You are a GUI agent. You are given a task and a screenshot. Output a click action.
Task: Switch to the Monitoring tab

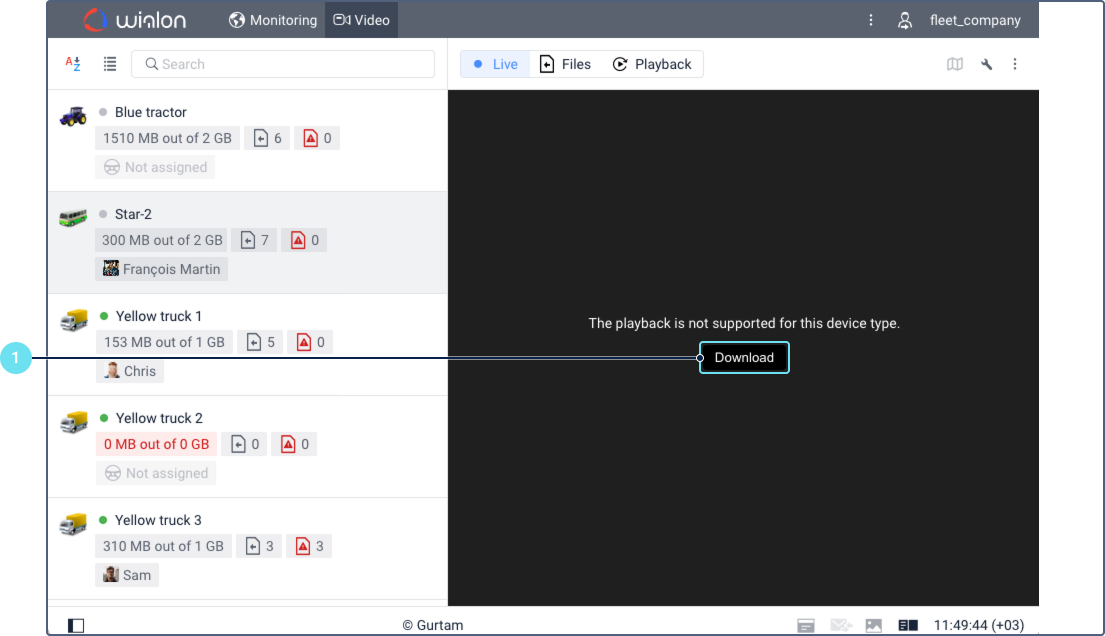click(x=273, y=20)
